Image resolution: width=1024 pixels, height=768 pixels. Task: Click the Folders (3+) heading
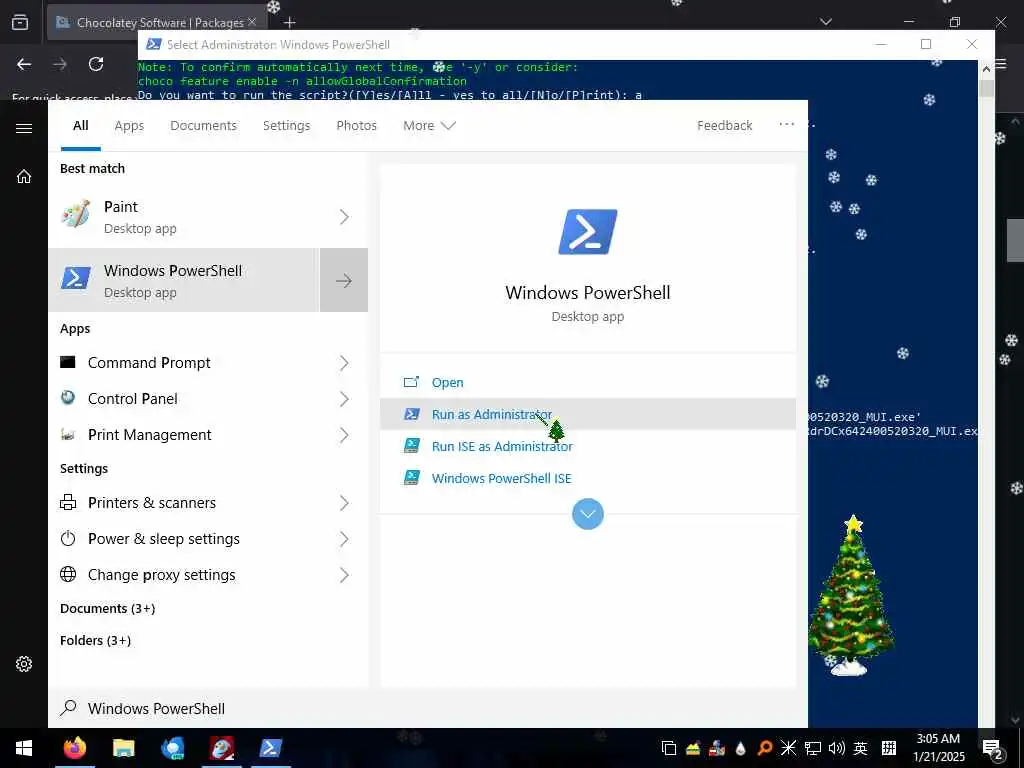coord(95,640)
